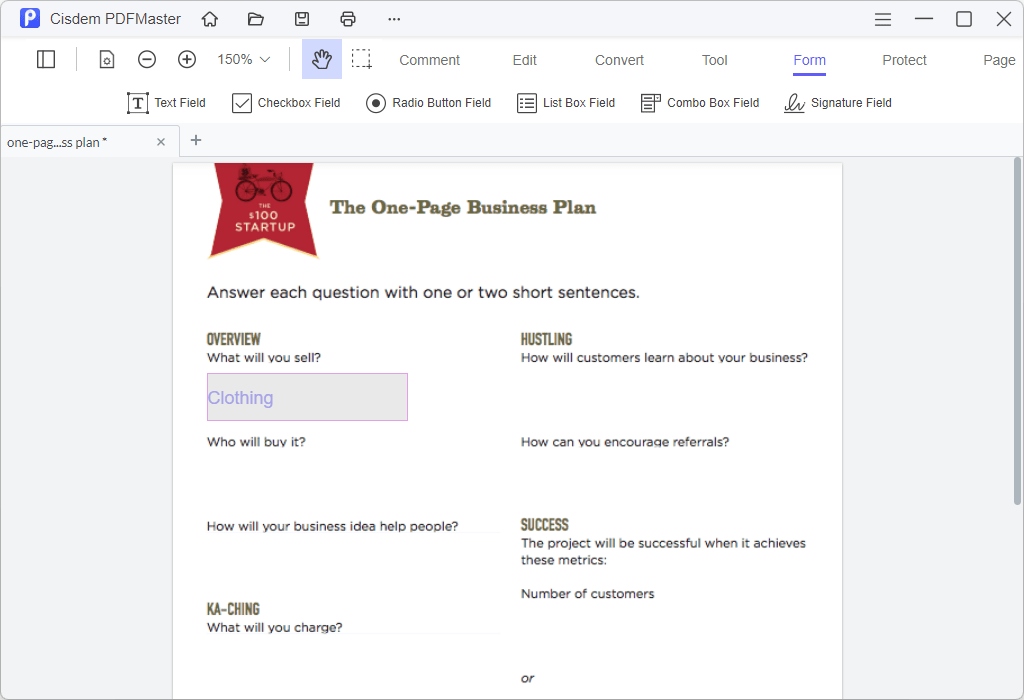Click 'How can you encourage referrals?' text
1024x700 pixels.
point(625,442)
